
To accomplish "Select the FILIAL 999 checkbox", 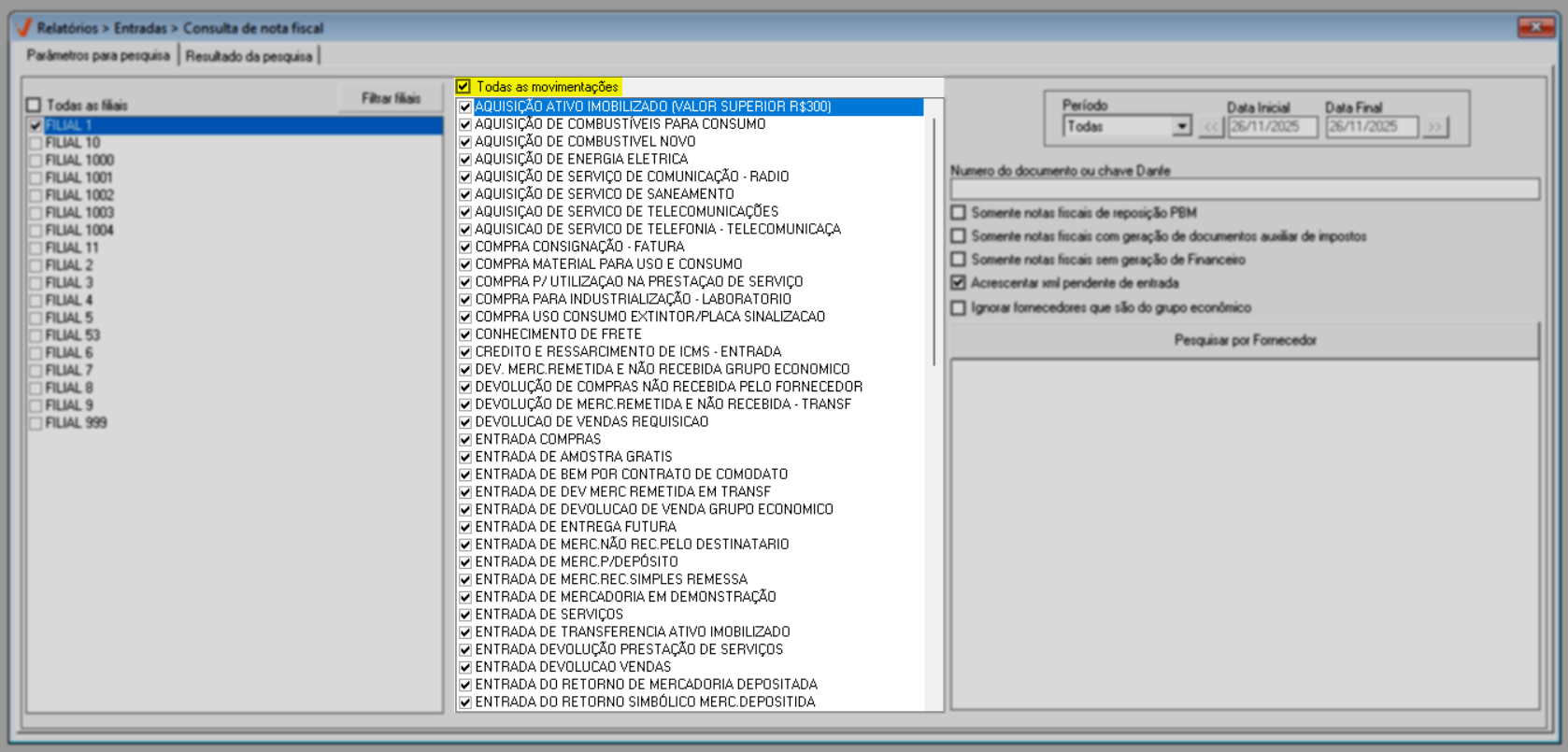I will point(36,423).
